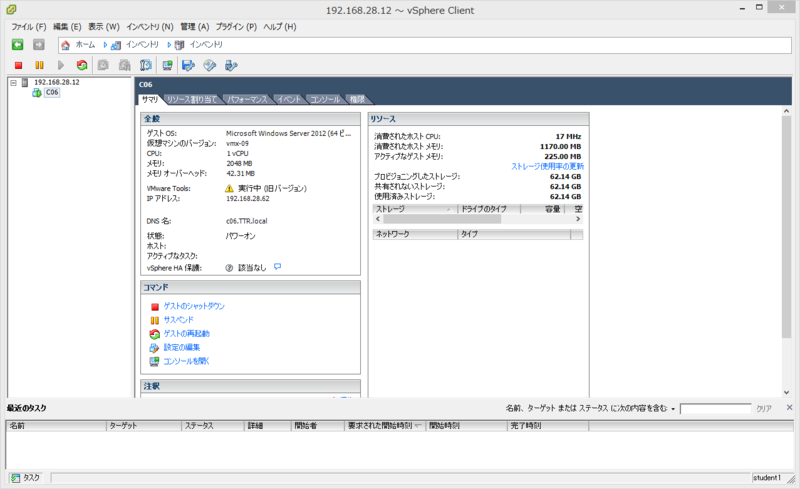Open the task filter criteria dropdown arrow
The height and width of the screenshot is (489, 800).
[x=673, y=409]
